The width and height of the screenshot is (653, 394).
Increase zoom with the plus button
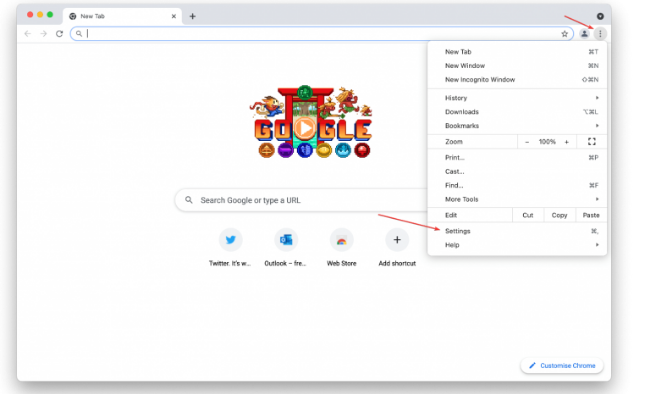[x=566, y=142]
